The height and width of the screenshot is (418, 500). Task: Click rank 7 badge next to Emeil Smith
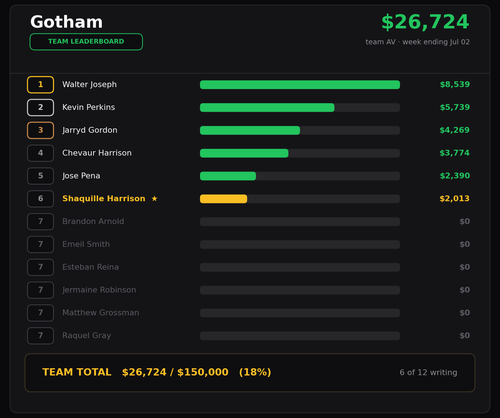pos(40,244)
